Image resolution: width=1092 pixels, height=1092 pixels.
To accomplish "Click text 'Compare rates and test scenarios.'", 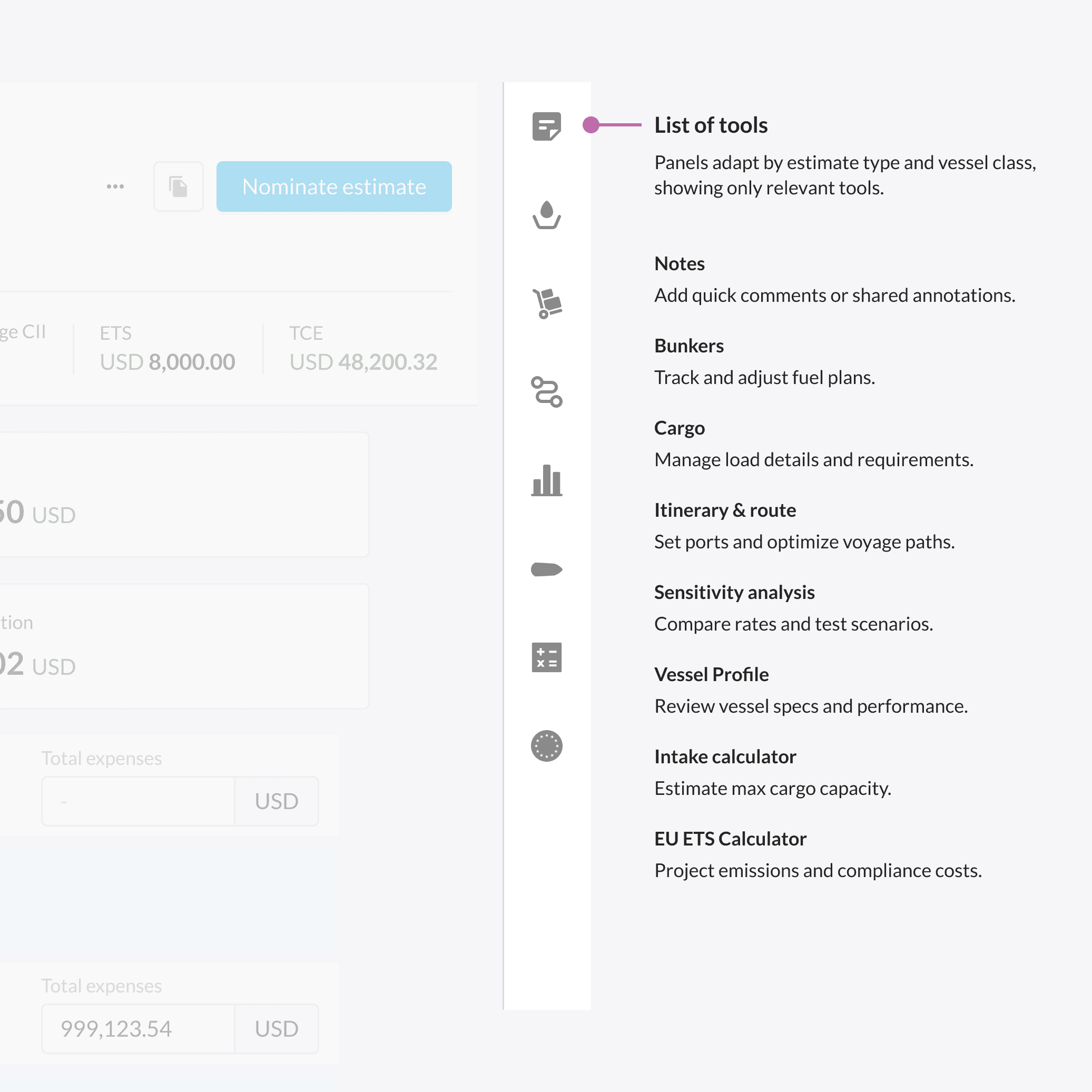I will pos(793,624).
